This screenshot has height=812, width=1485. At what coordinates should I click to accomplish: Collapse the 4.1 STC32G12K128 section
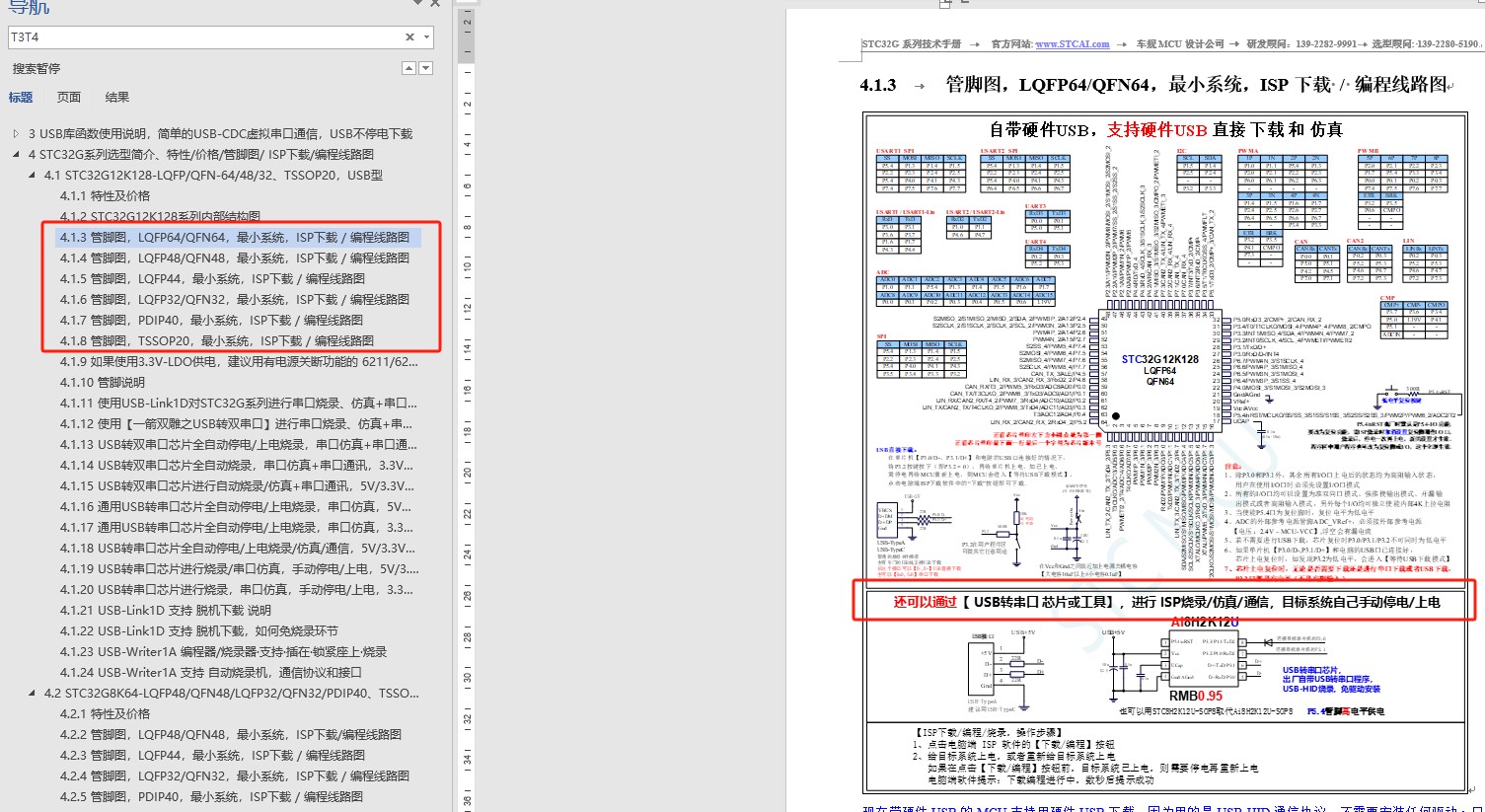32,176
